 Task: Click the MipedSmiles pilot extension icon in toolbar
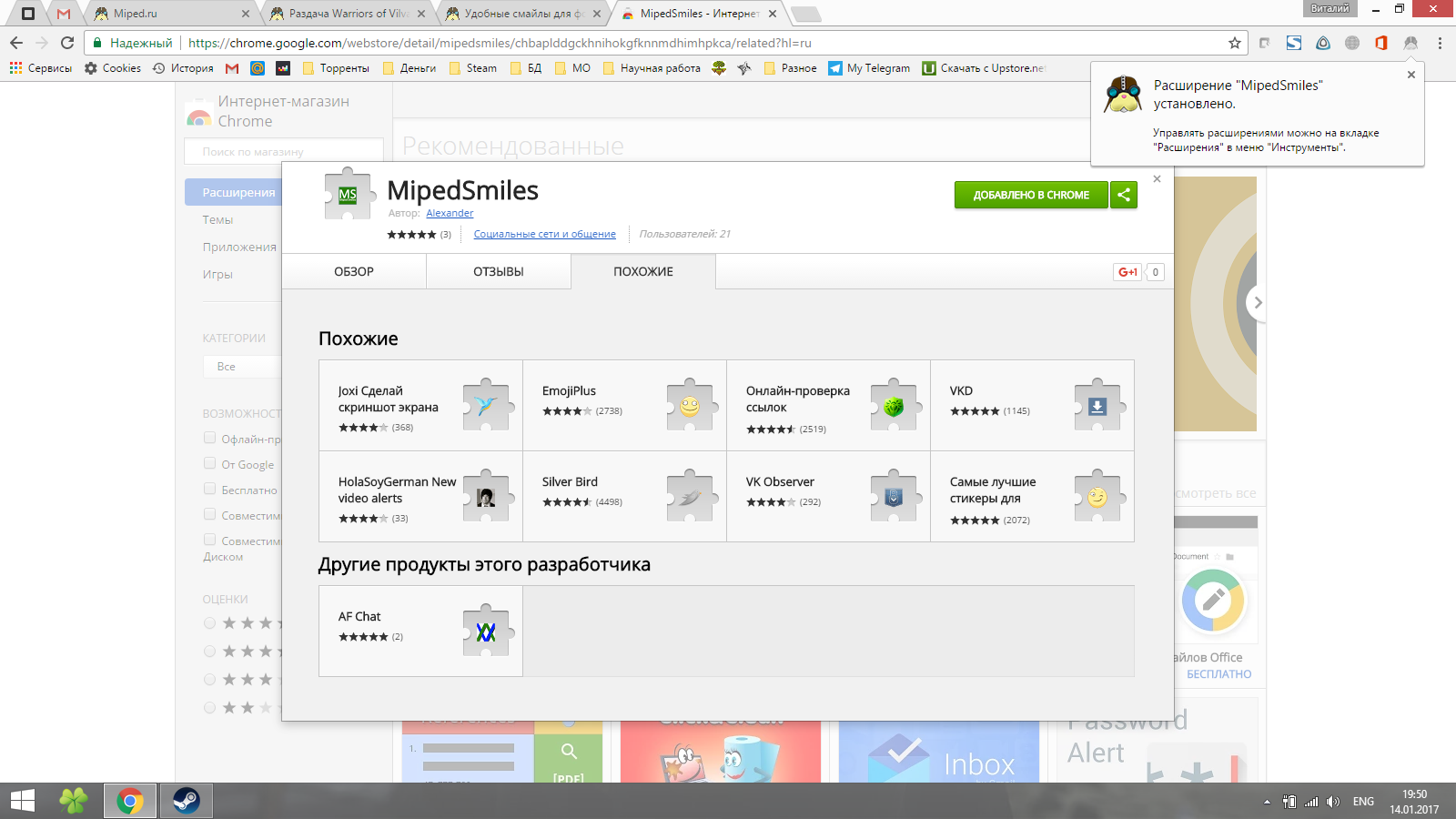1410,43
